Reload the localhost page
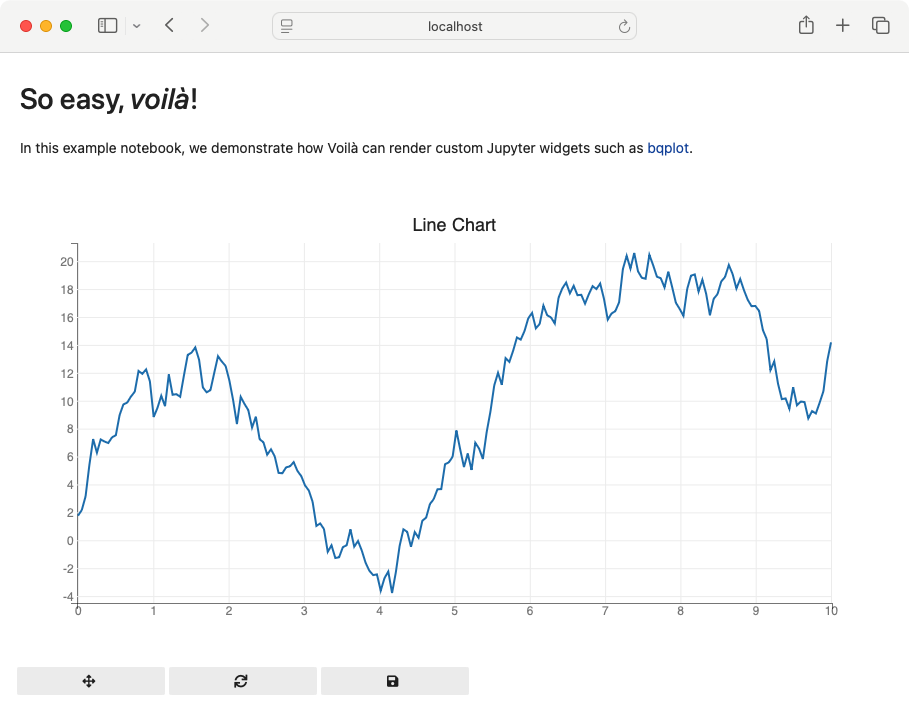 pyautogui.click(x=625, y=27)
